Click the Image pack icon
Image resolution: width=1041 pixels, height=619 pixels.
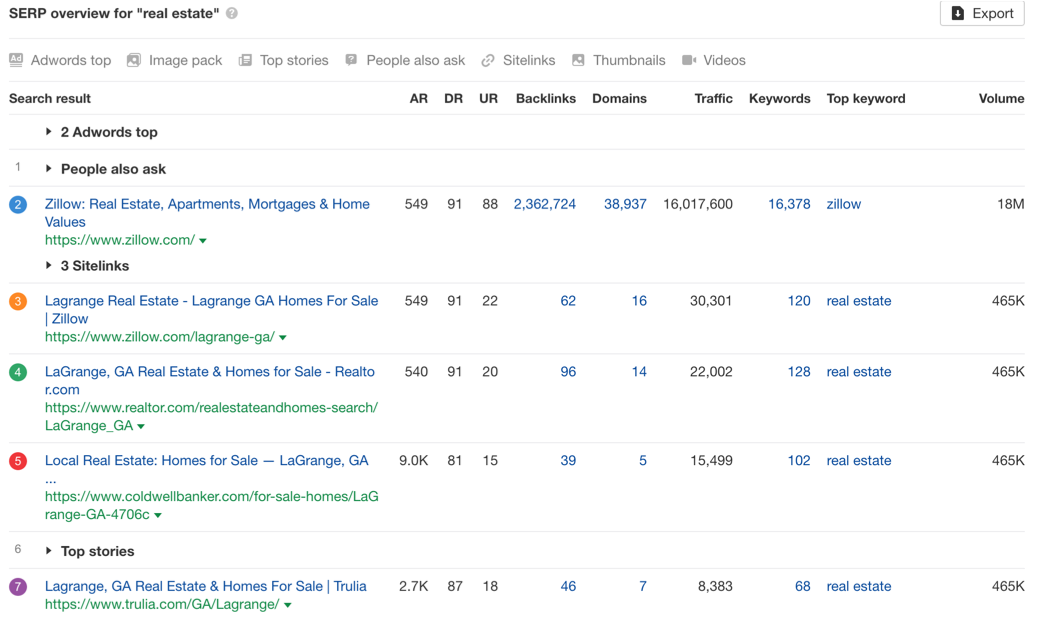[x=134, y=60]
